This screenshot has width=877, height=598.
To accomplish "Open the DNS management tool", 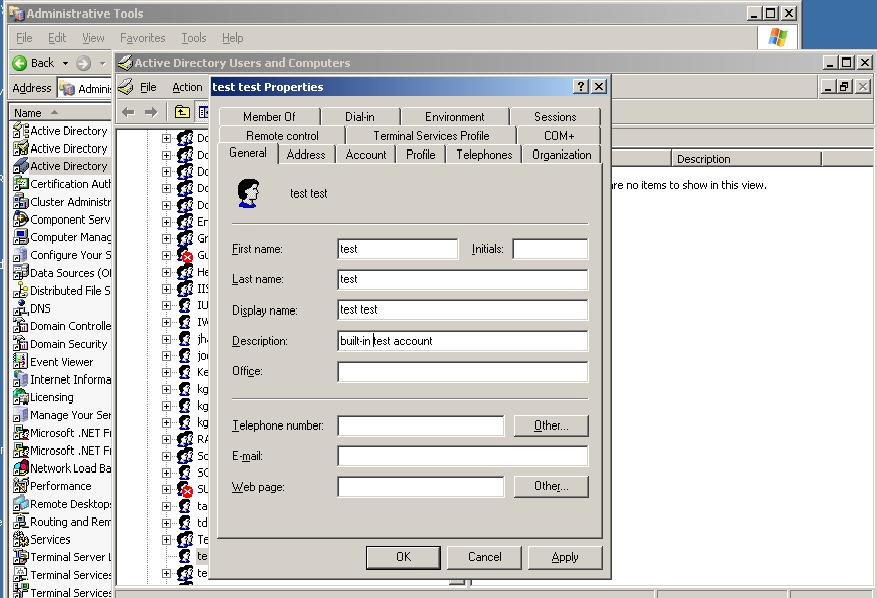I will click(x=32, y=308).
